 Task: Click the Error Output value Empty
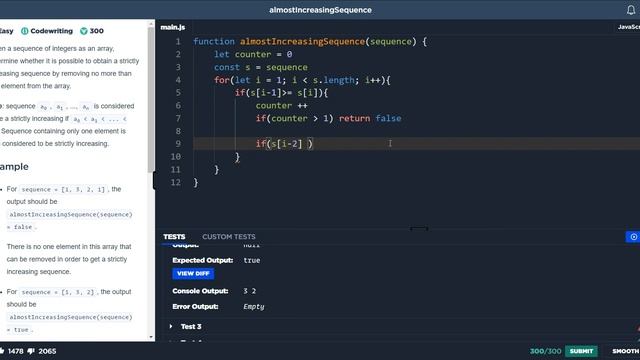(x=253, y=307)
